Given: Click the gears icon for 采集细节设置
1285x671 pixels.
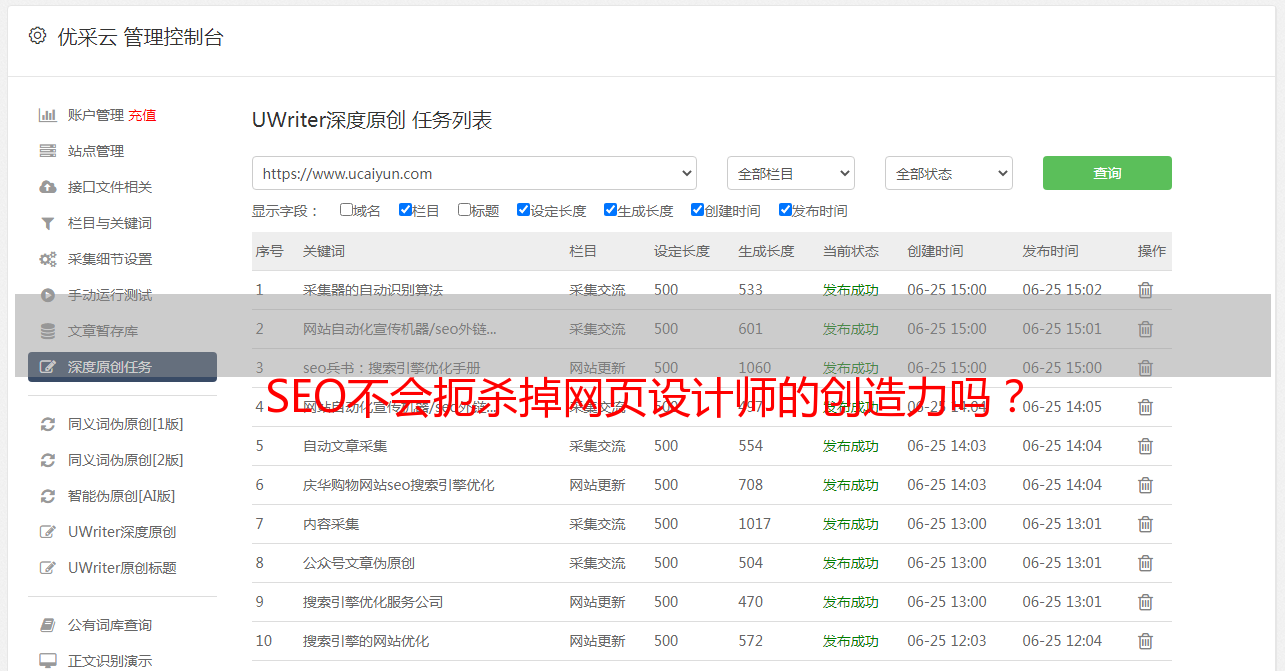Looking at the screenshot, I should point(47,259).
